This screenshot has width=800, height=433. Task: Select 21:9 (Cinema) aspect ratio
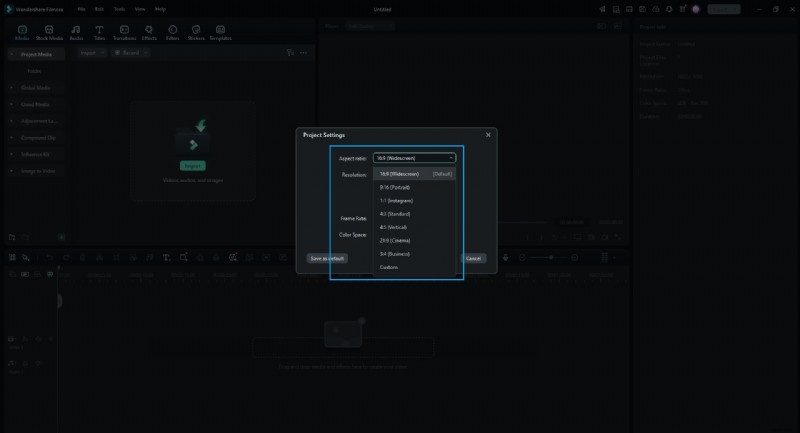point(396,240)
